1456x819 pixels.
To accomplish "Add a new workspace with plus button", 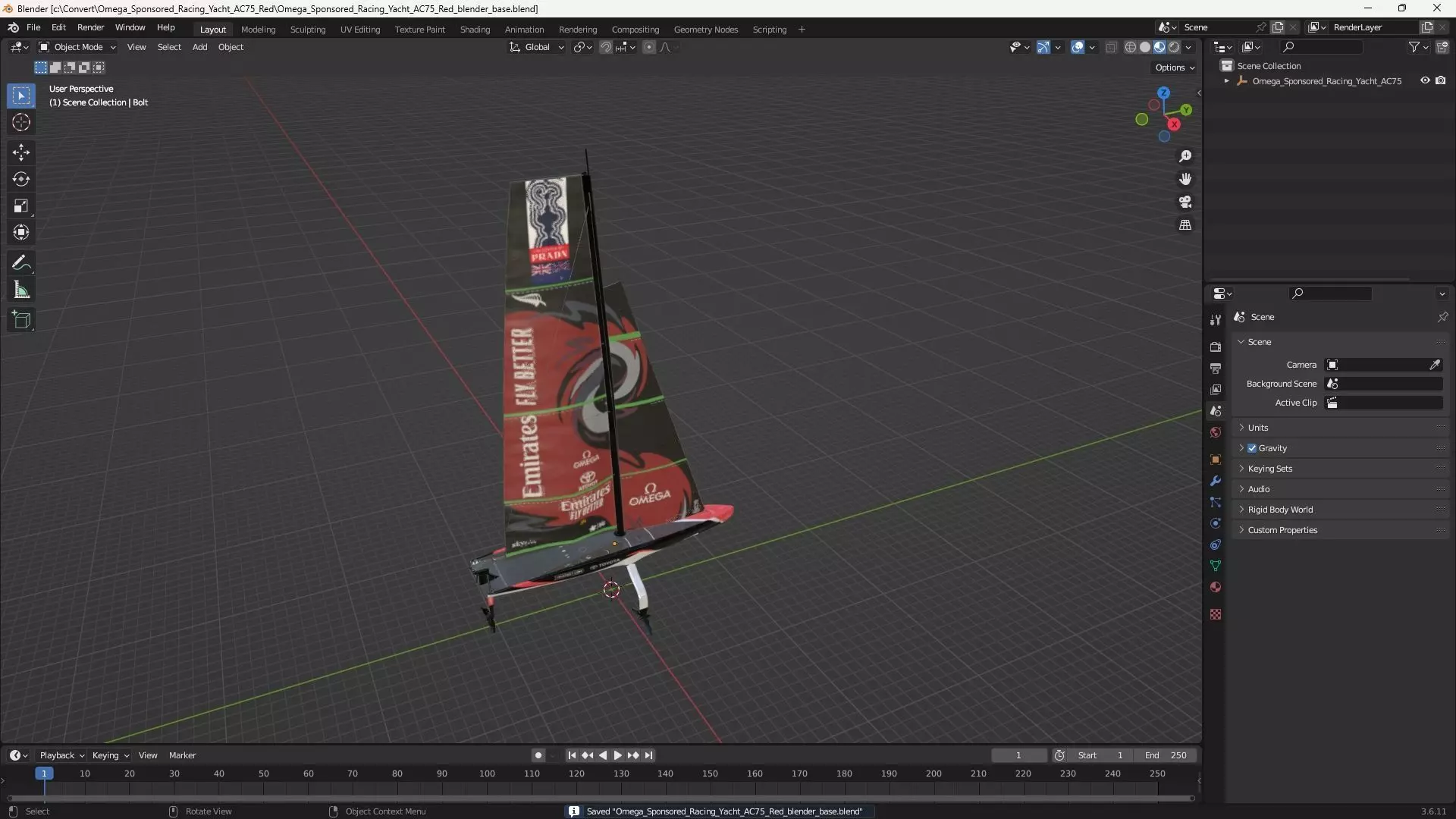I will tap(802, 30).
